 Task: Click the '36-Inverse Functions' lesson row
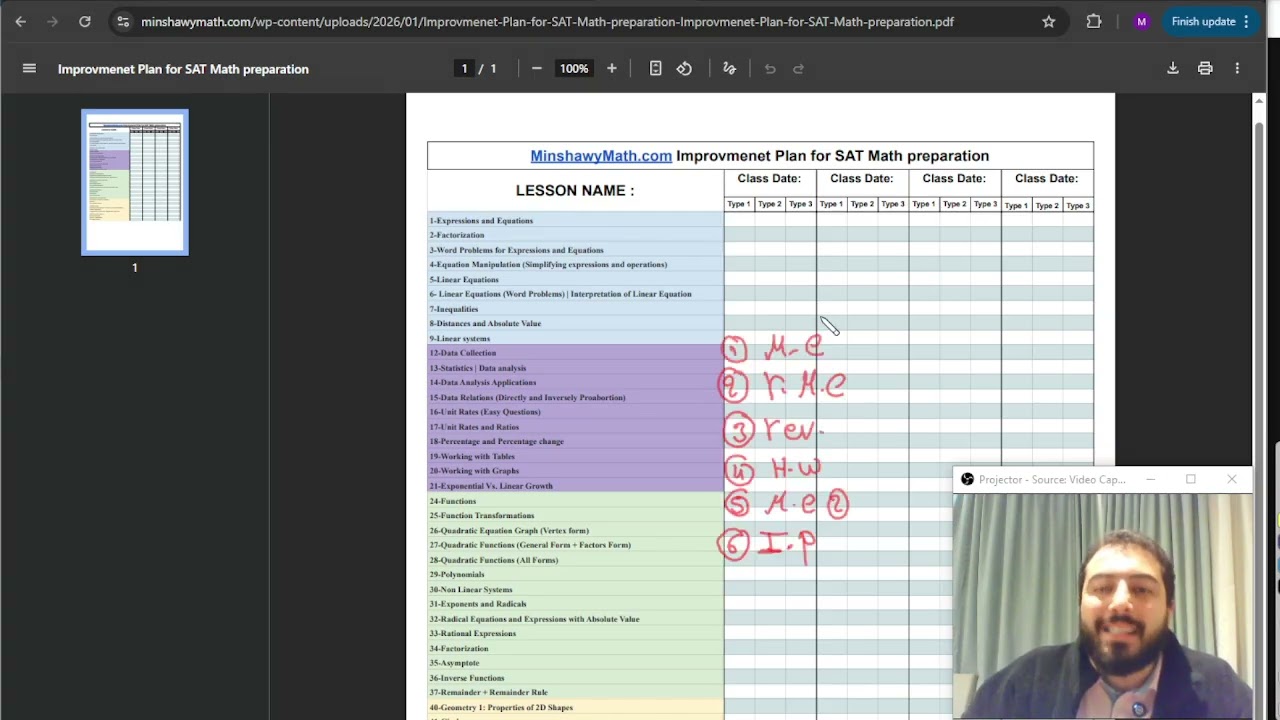pos(575,677)
